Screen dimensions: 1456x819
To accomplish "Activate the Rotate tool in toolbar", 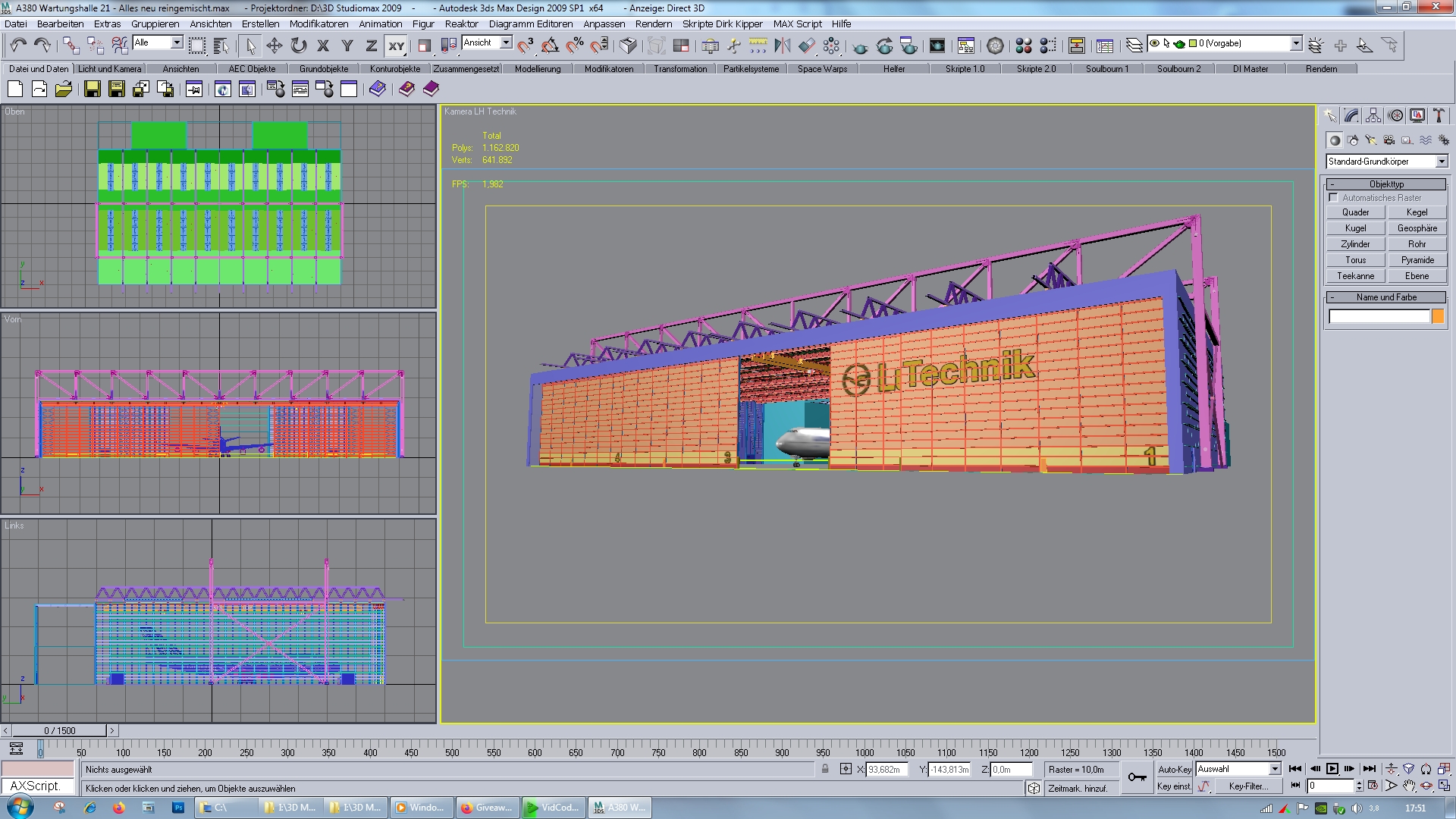I will pyautogui.click(x=299, y=45).
